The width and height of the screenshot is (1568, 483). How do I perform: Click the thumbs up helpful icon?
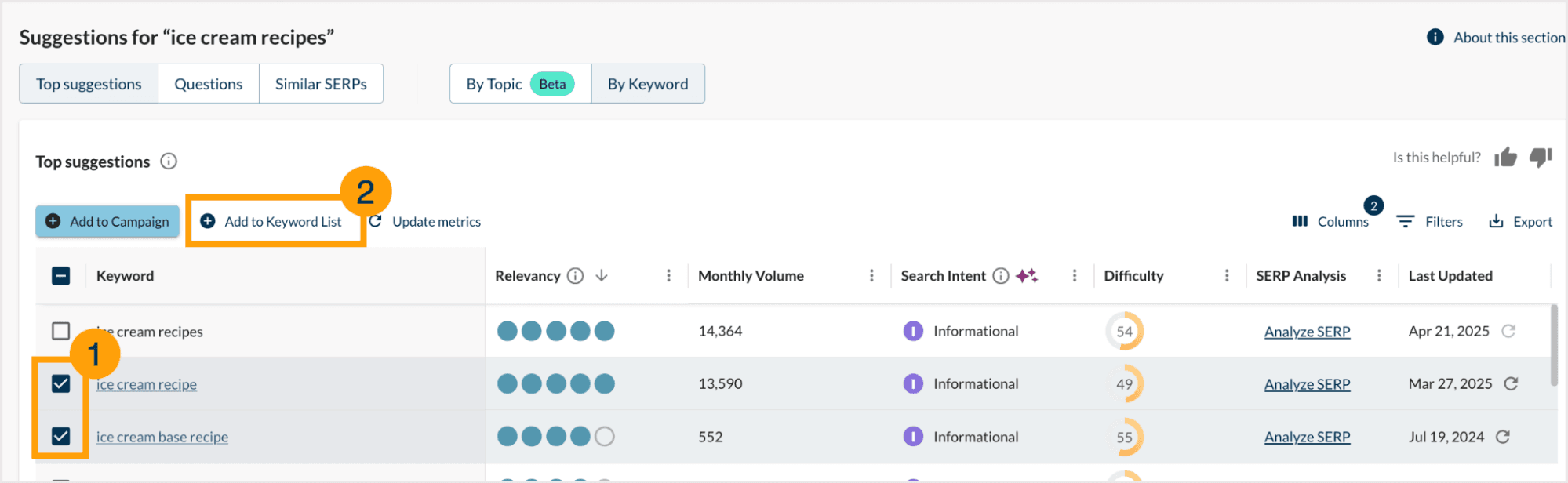1504,158
